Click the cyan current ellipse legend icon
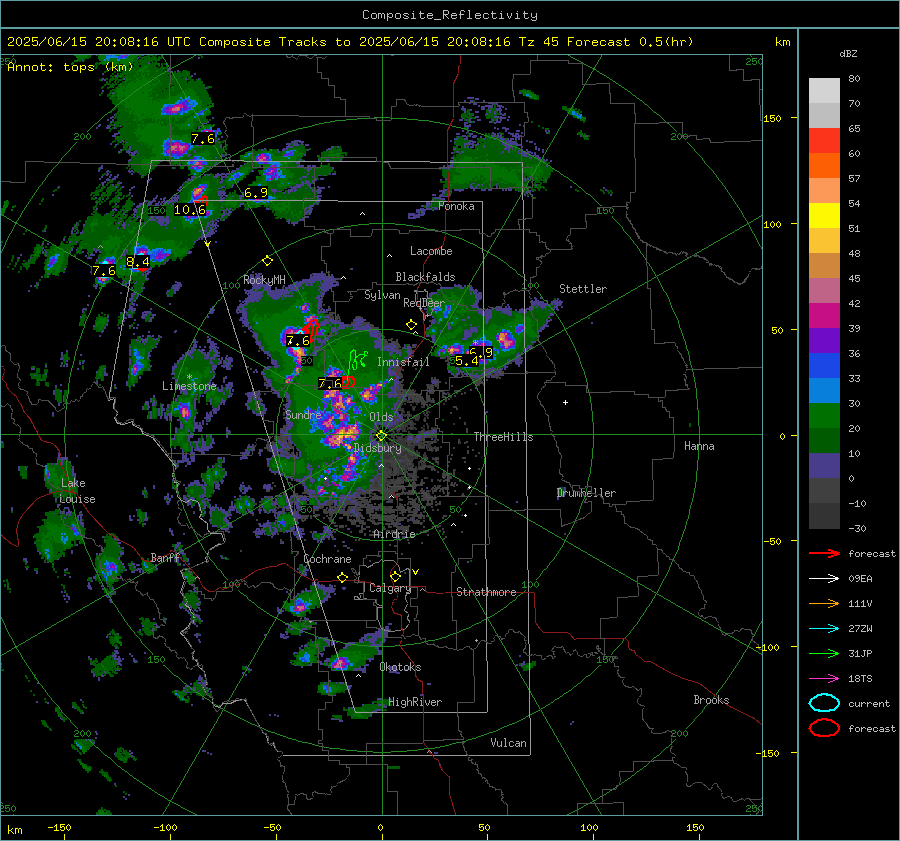 click(x=824, y=703)
